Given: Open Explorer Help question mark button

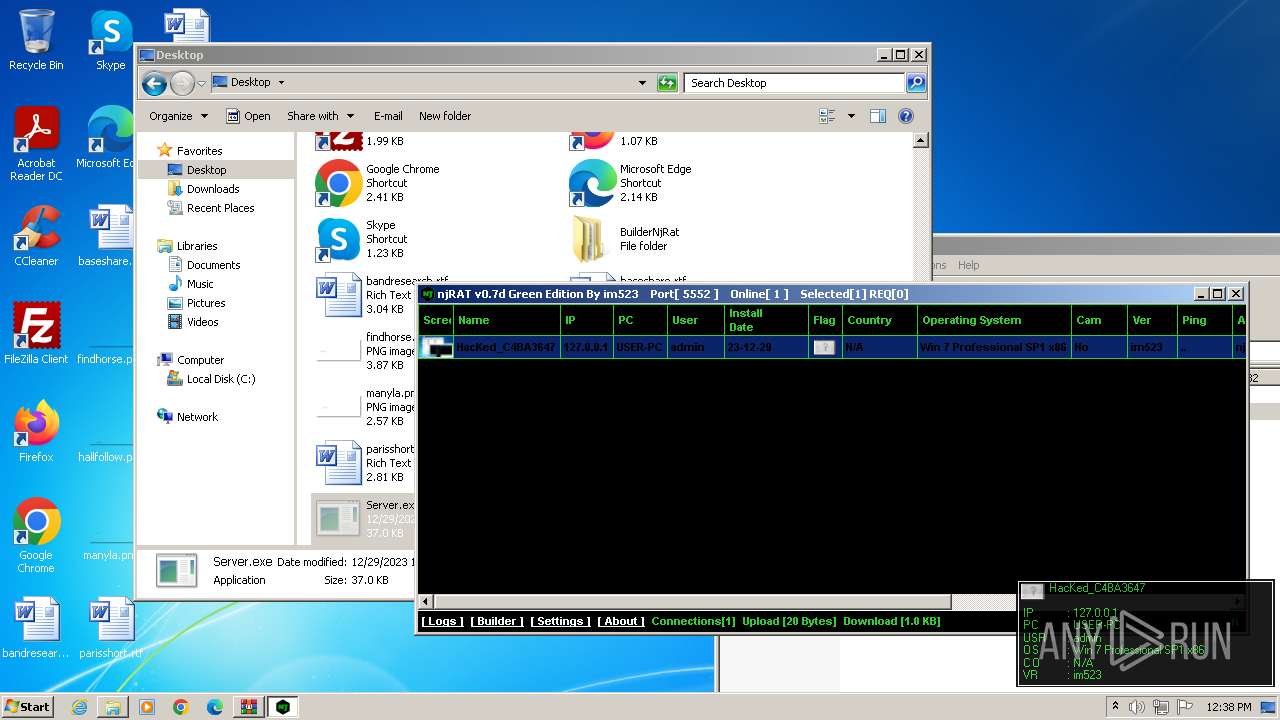Looking at the screenshot, I should (906, 116).
